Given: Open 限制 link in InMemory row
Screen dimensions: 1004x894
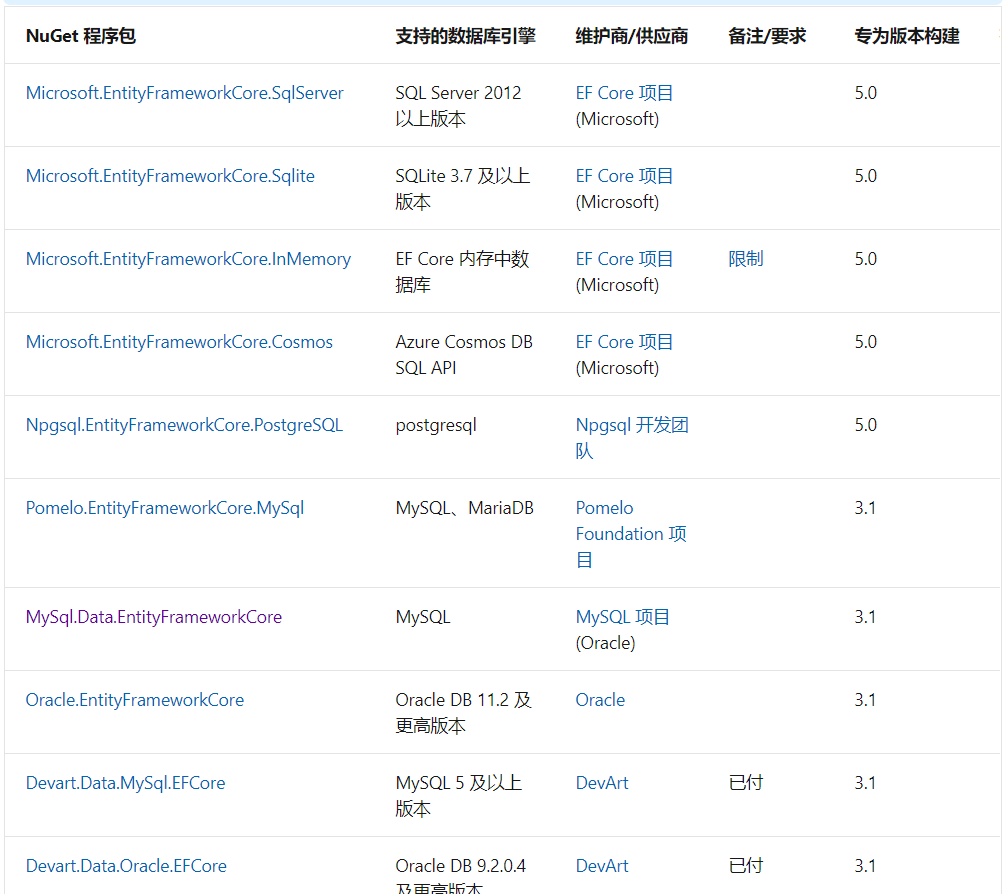Looking at the screenshot, I should tap(746, 259).
